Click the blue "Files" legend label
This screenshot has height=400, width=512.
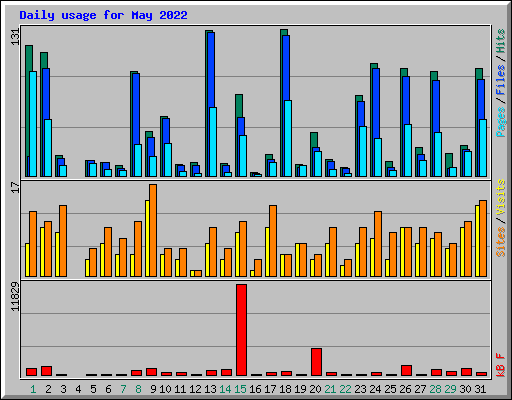500,79
